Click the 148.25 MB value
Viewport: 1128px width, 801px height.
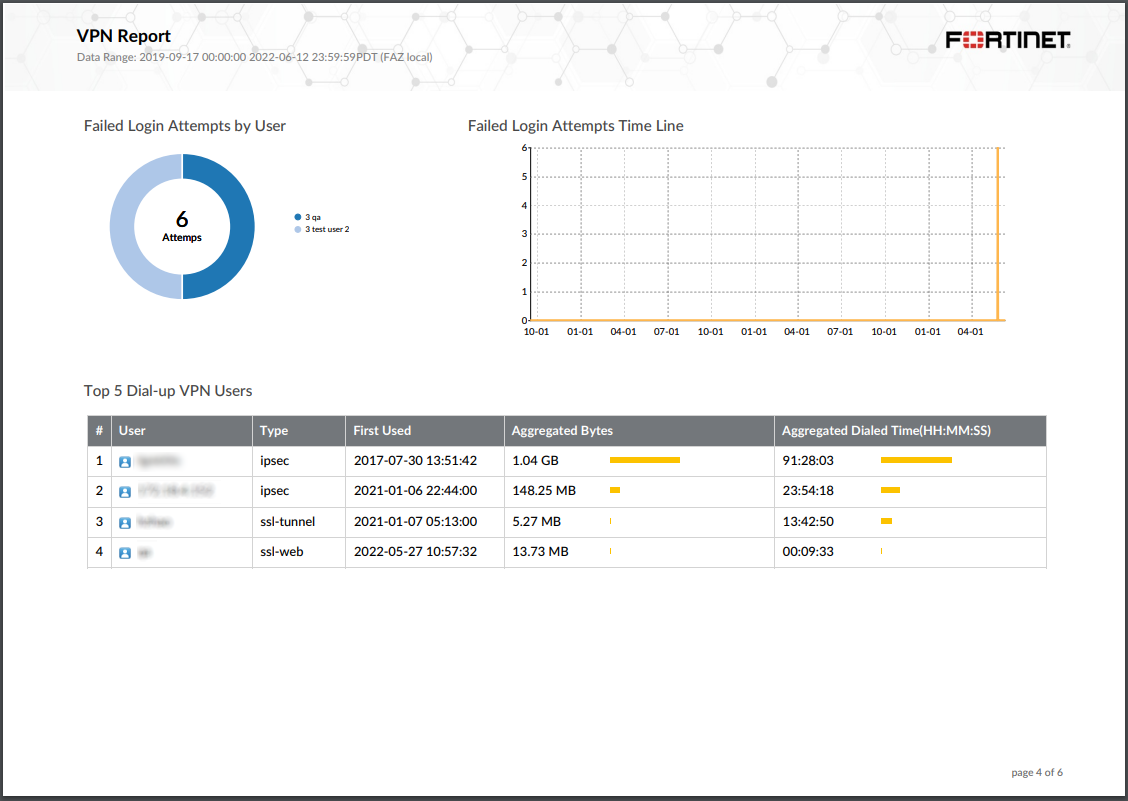[x=544, y=491]
